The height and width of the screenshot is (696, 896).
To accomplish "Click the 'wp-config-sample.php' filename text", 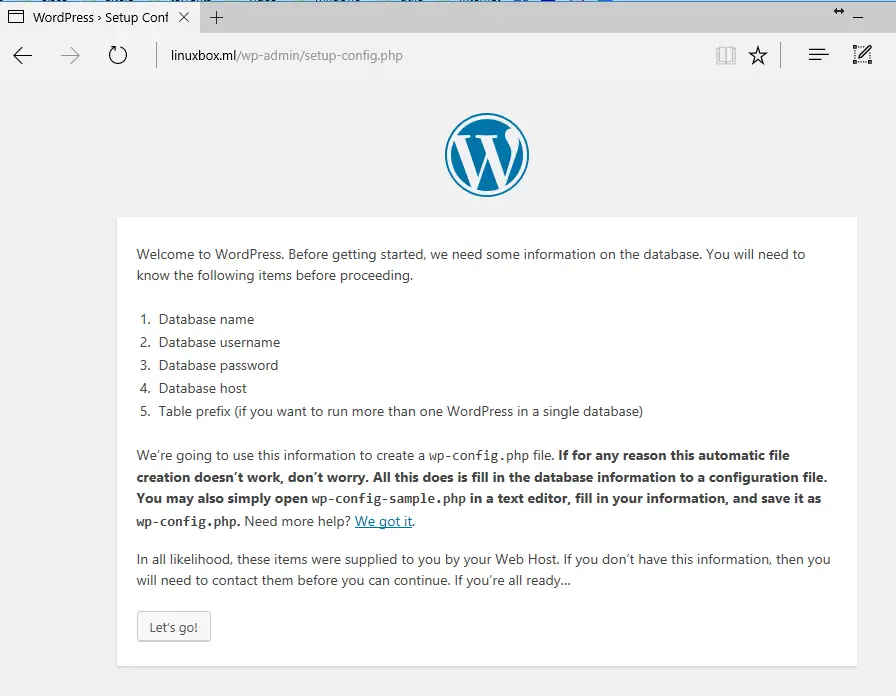I will pyautogui.click(x=389, y=499).
